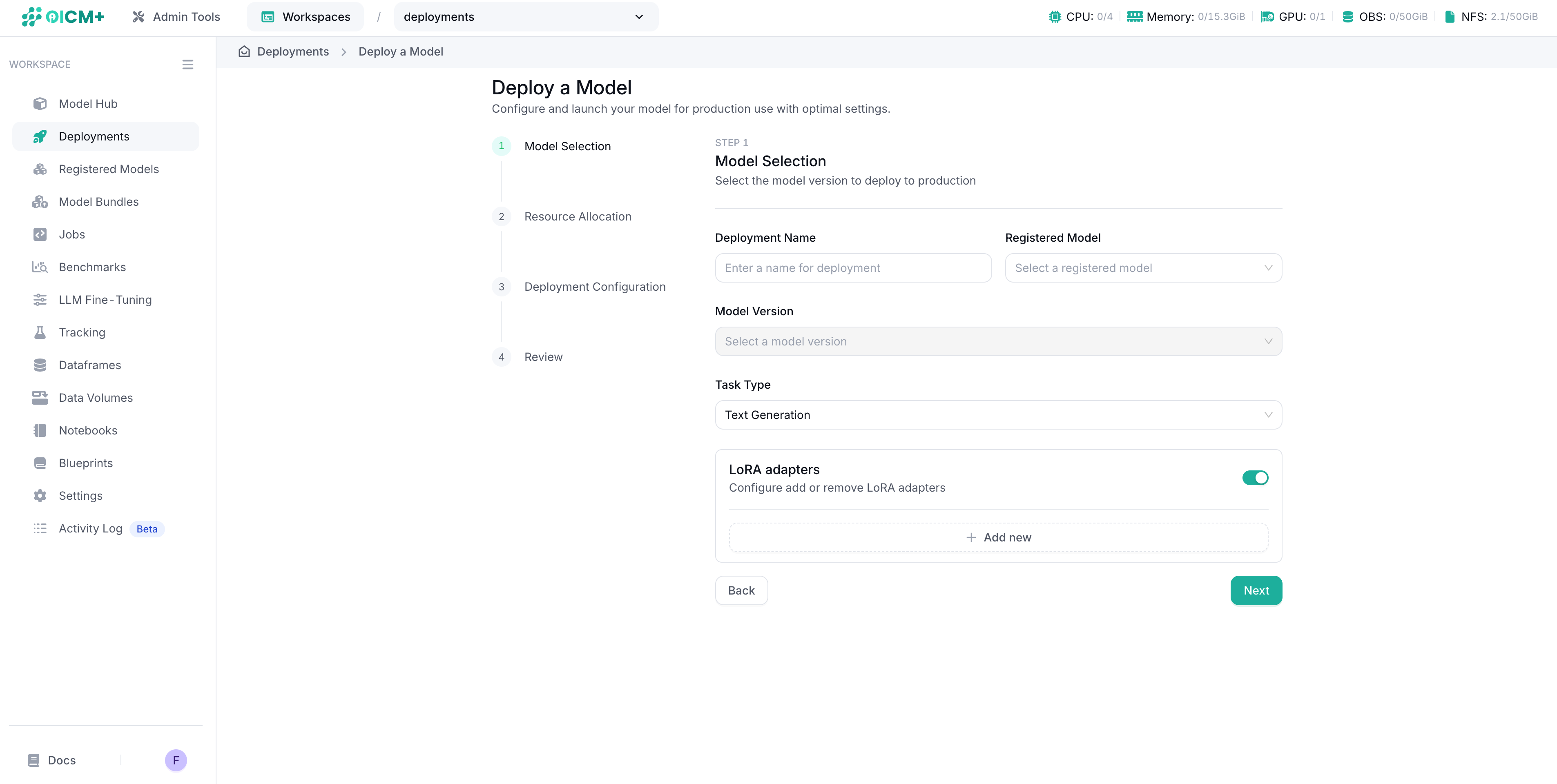Focus the Deployment Name input field
Image resolution: width=1557 pixels, height=784 pixels.
853,268
